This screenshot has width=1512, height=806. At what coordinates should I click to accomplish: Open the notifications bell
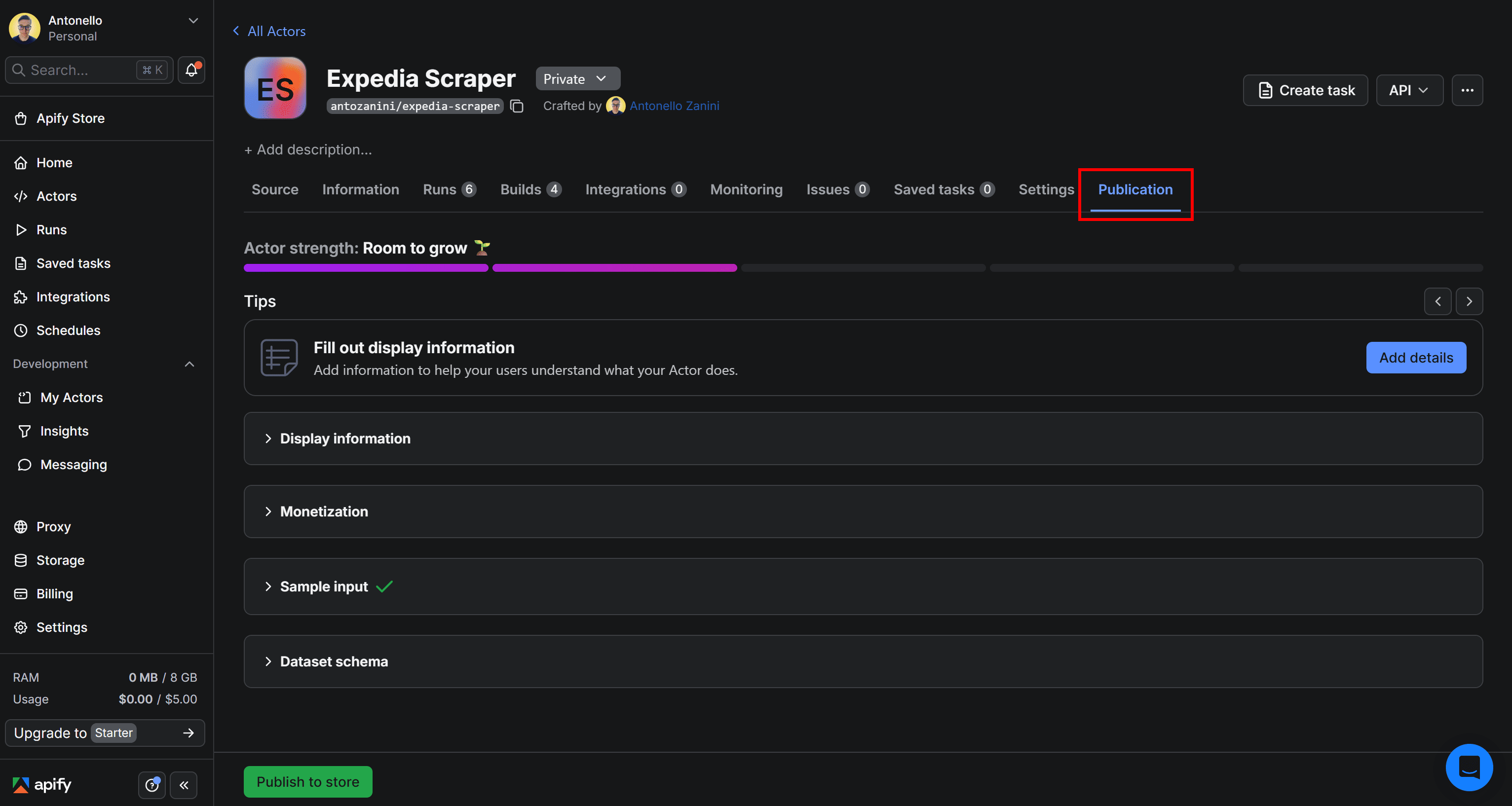pyautogui.click(x=190, y=70)
